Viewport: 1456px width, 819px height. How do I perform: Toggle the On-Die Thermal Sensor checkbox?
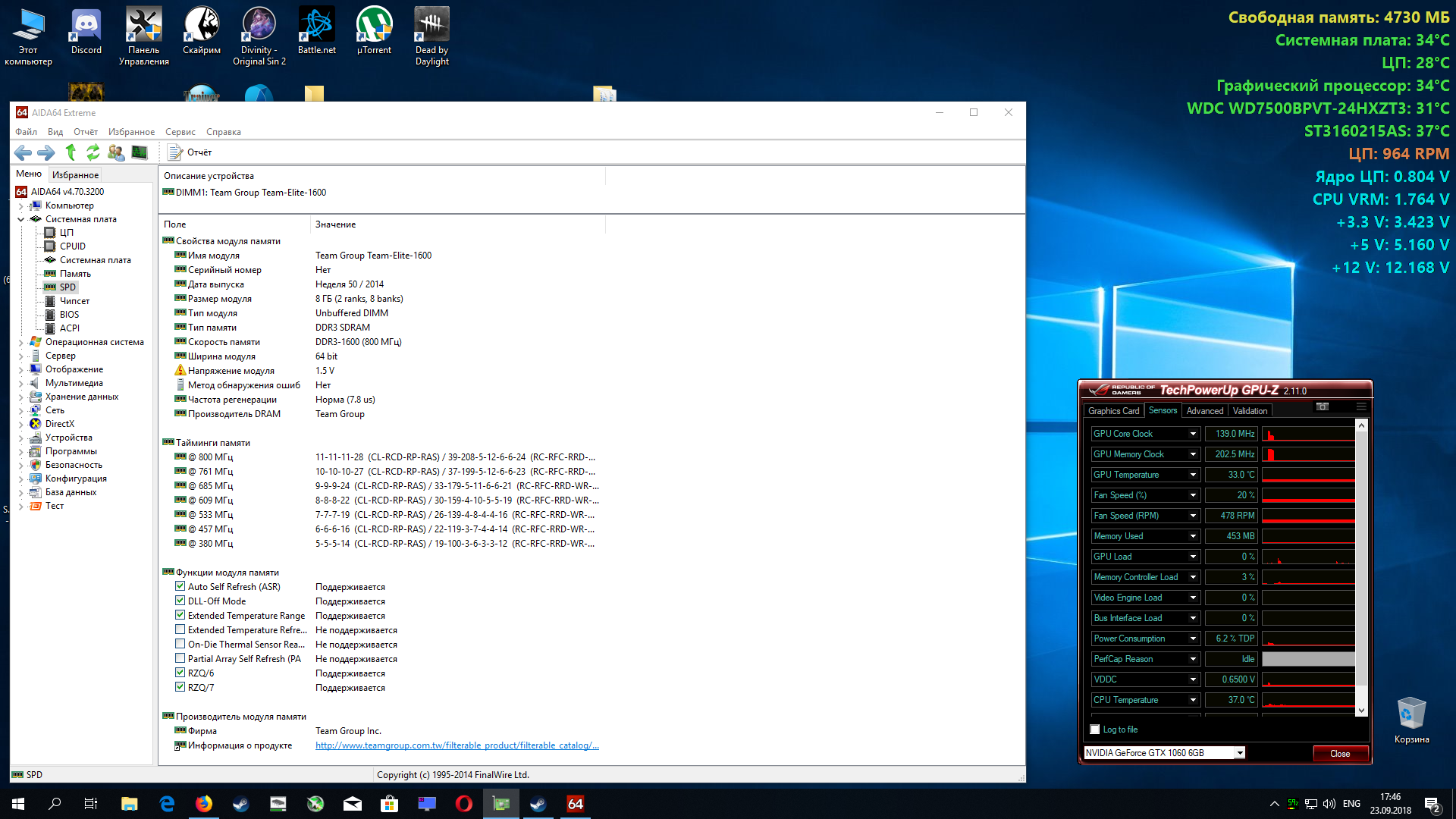pos(180,644)
